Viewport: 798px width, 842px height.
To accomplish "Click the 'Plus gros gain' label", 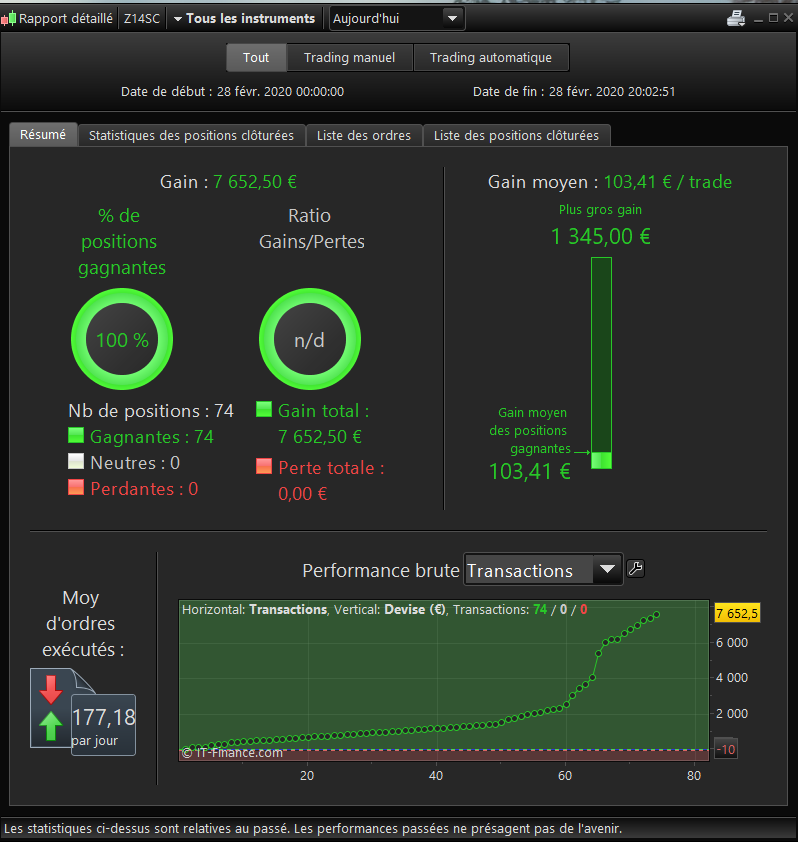I will click(x=600, y=209).
